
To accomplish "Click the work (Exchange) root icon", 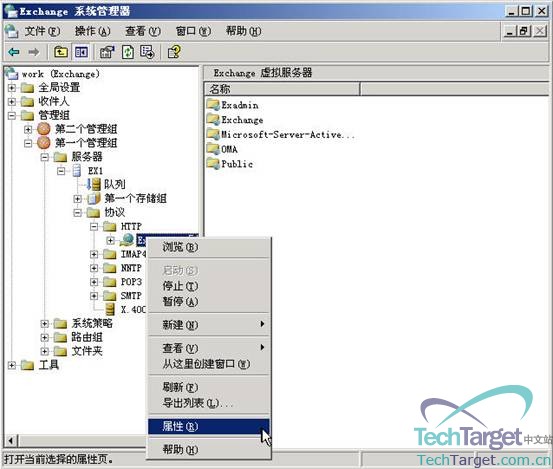I will point(11,74).
